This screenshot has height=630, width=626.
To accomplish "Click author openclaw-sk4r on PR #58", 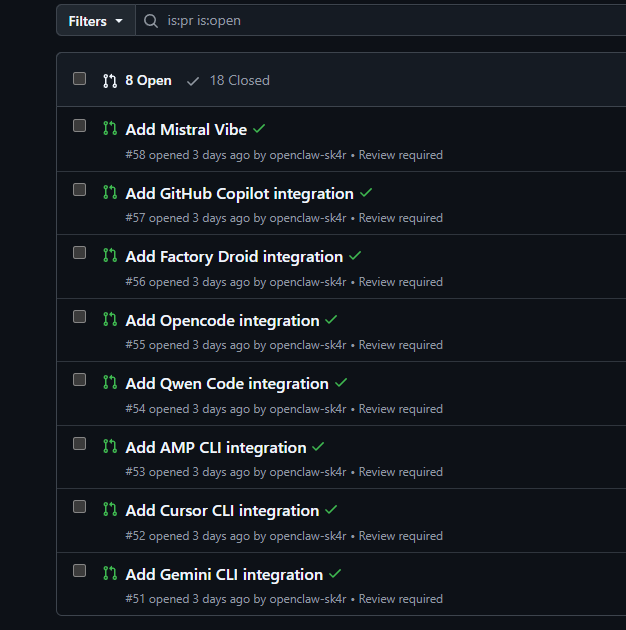I will pyautogui.click(x=308, y=155).
